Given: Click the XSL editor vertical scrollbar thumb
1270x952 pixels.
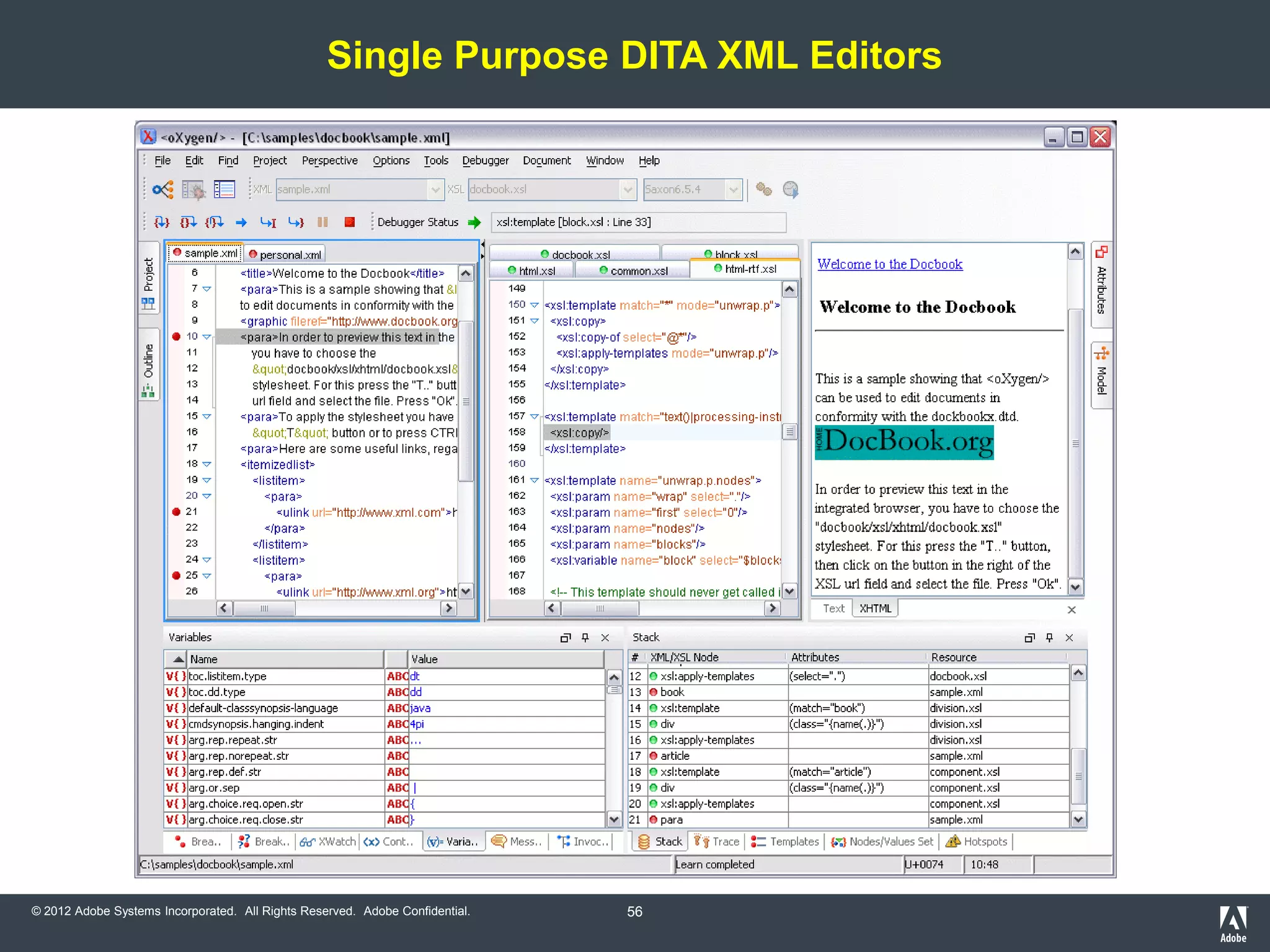Looking at the screenshot, I should [x=789, y=432].
